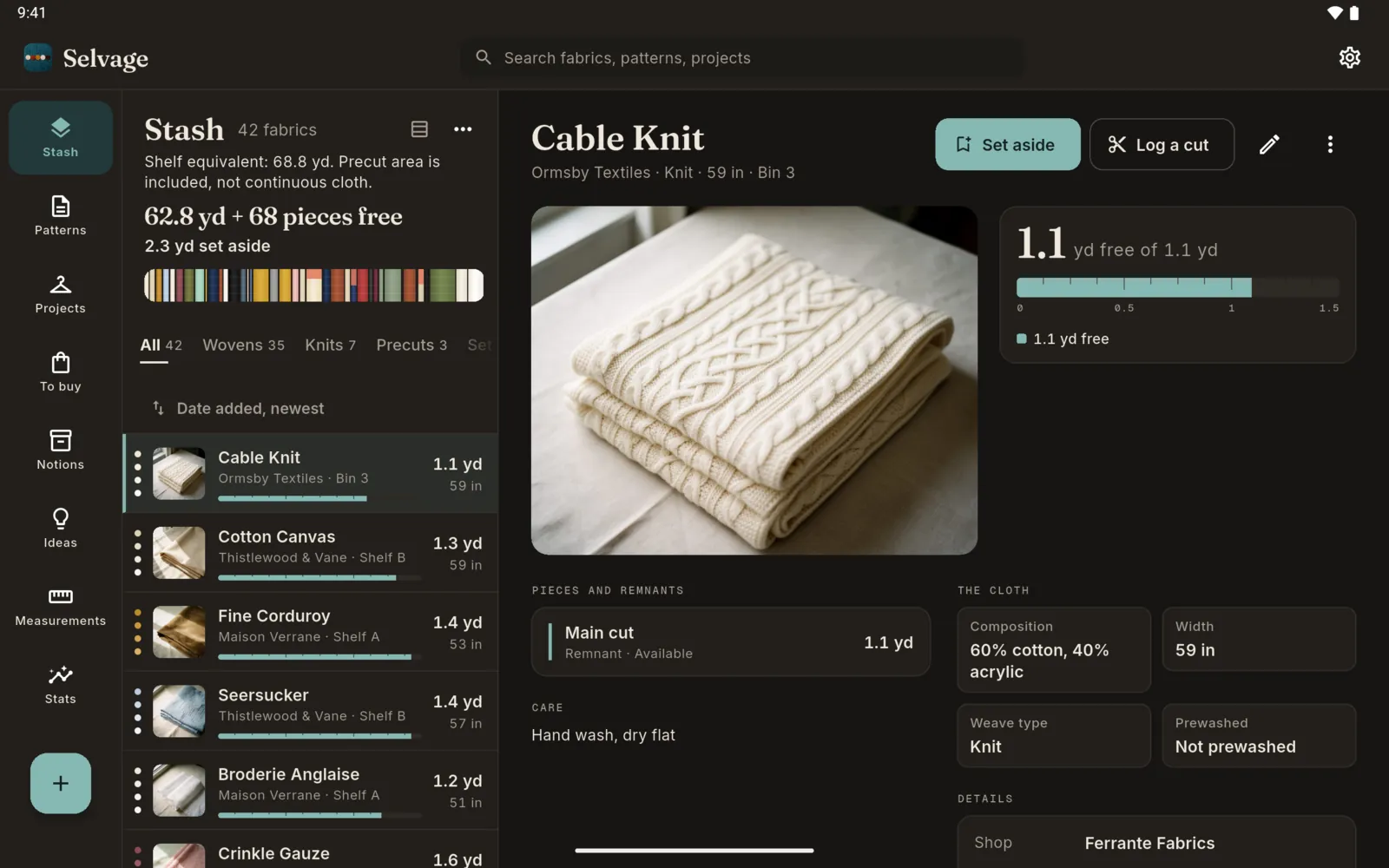Select Fine Corduroy in fabric list

click(x=310, y=632)
